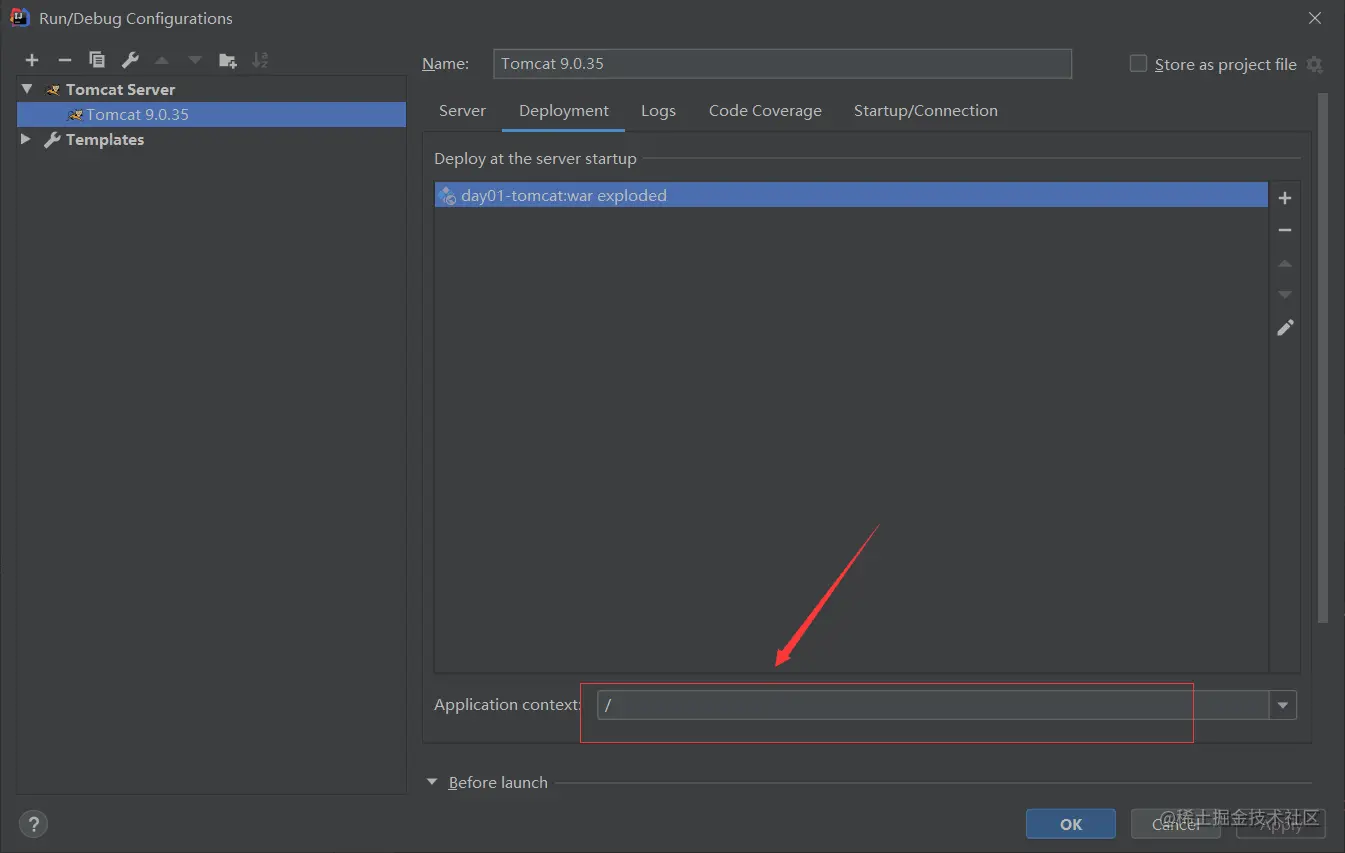Collapse the Tomcat Server tree node
This screenshot has width=1345, height=853.
pos(27,89)
